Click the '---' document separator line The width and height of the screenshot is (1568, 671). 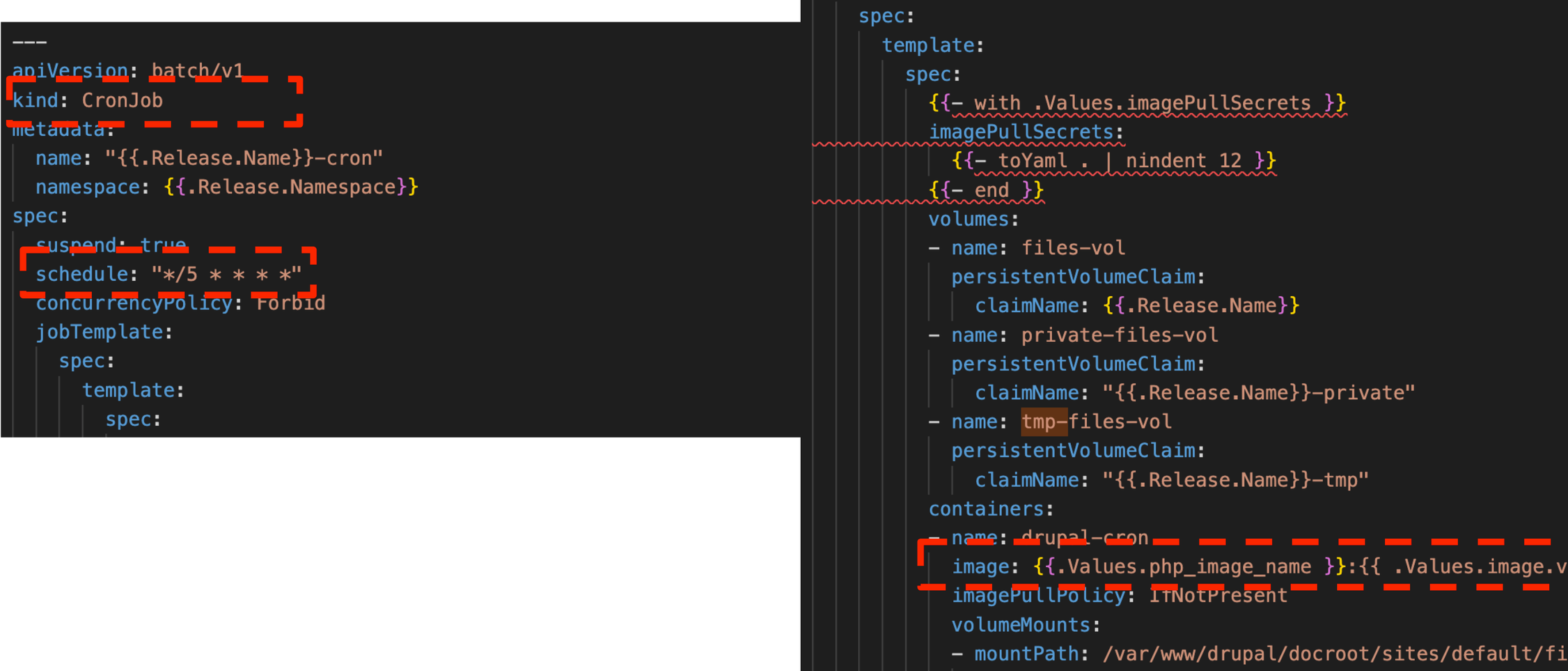(x=30, y=43)
